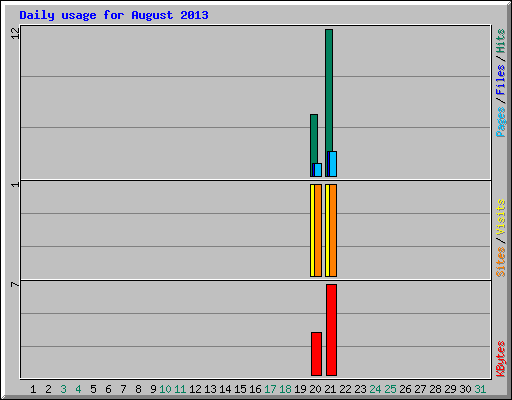The width and height of the screenshot is (512, 400).
Task: Click green weekend day label '11'
Action: click(180, 389)
